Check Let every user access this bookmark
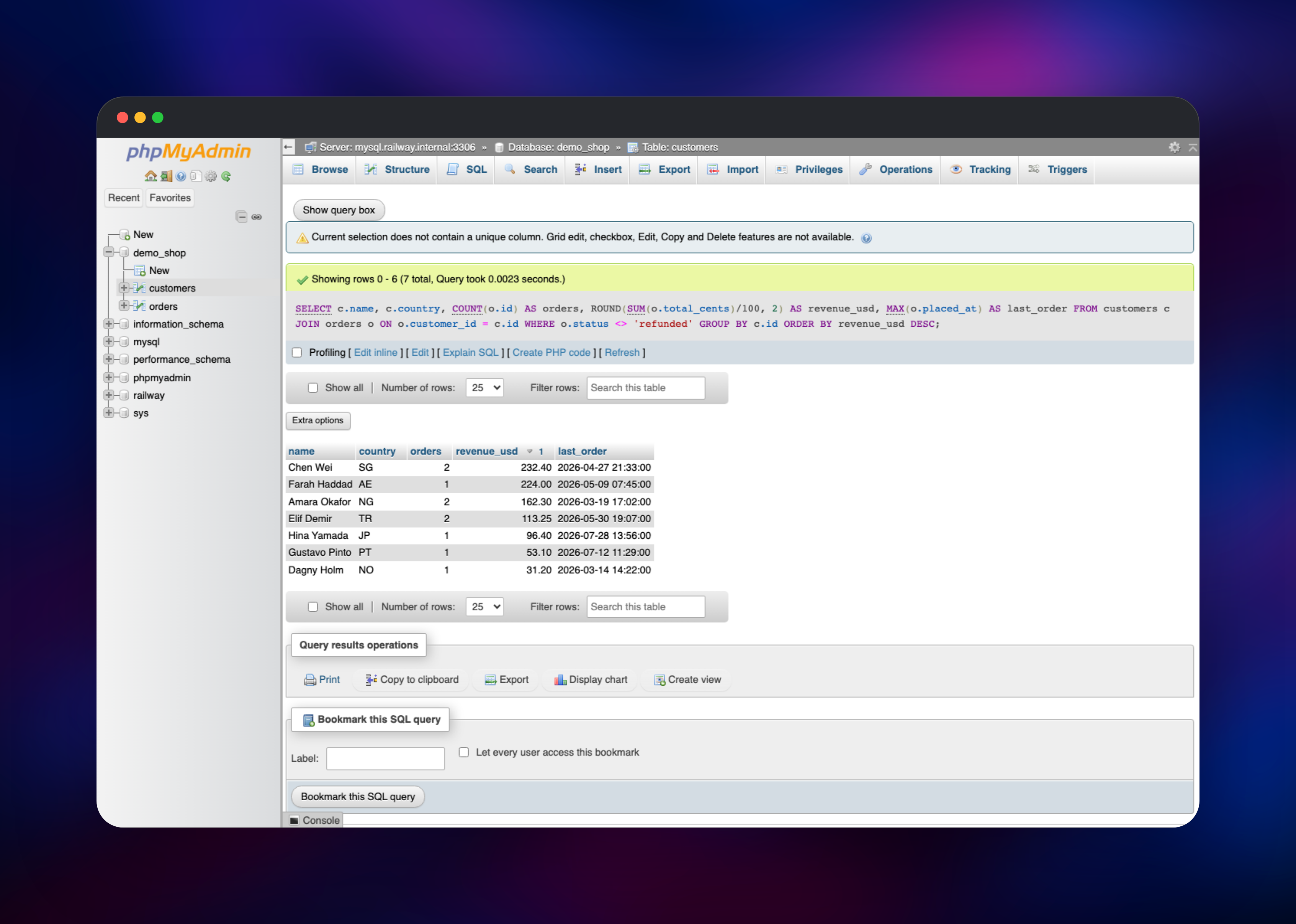Screen dimensions: 1296x924 coord(464,752)
